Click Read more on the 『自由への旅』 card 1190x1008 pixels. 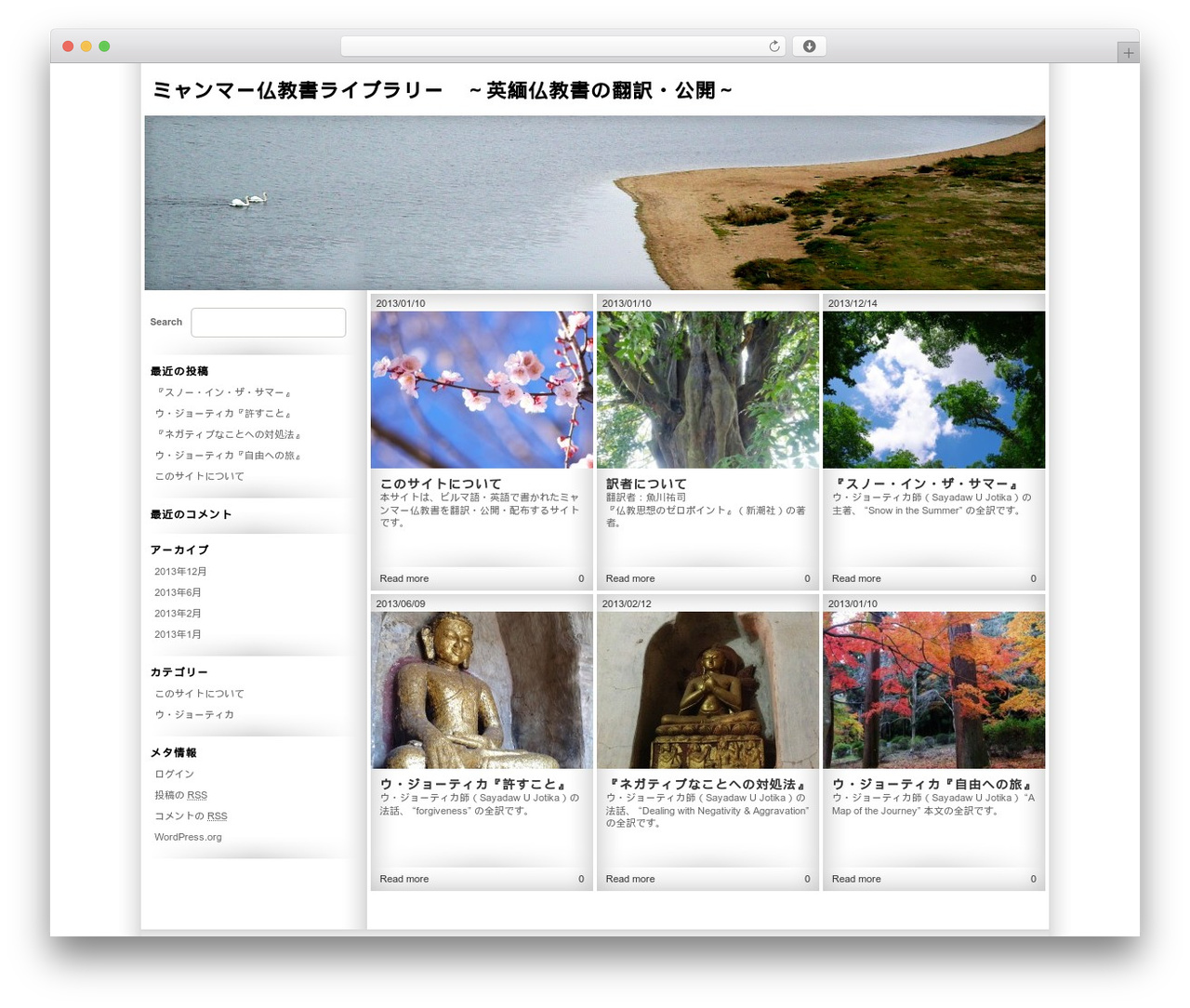tap(856, 879)
